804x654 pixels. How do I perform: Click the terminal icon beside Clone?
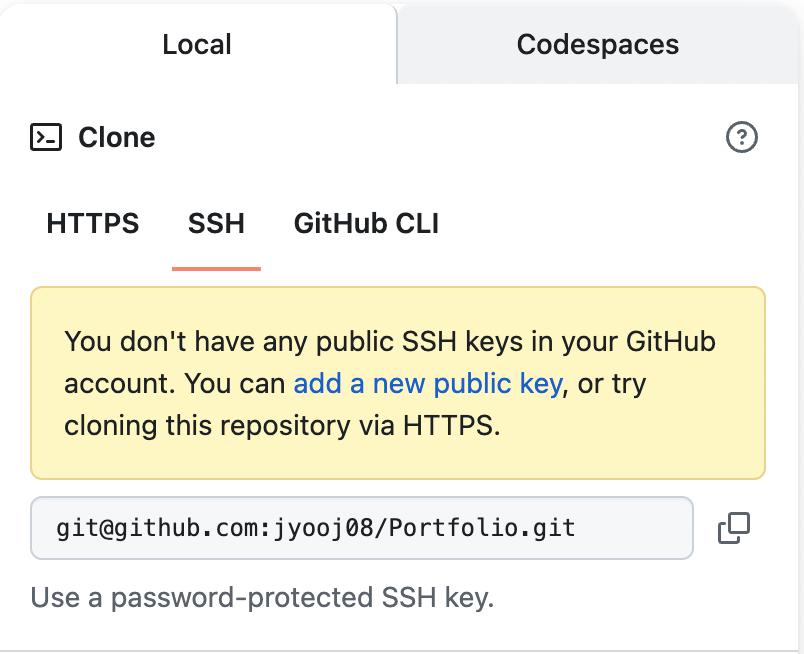pyautogui.click(x=46, y=137)
